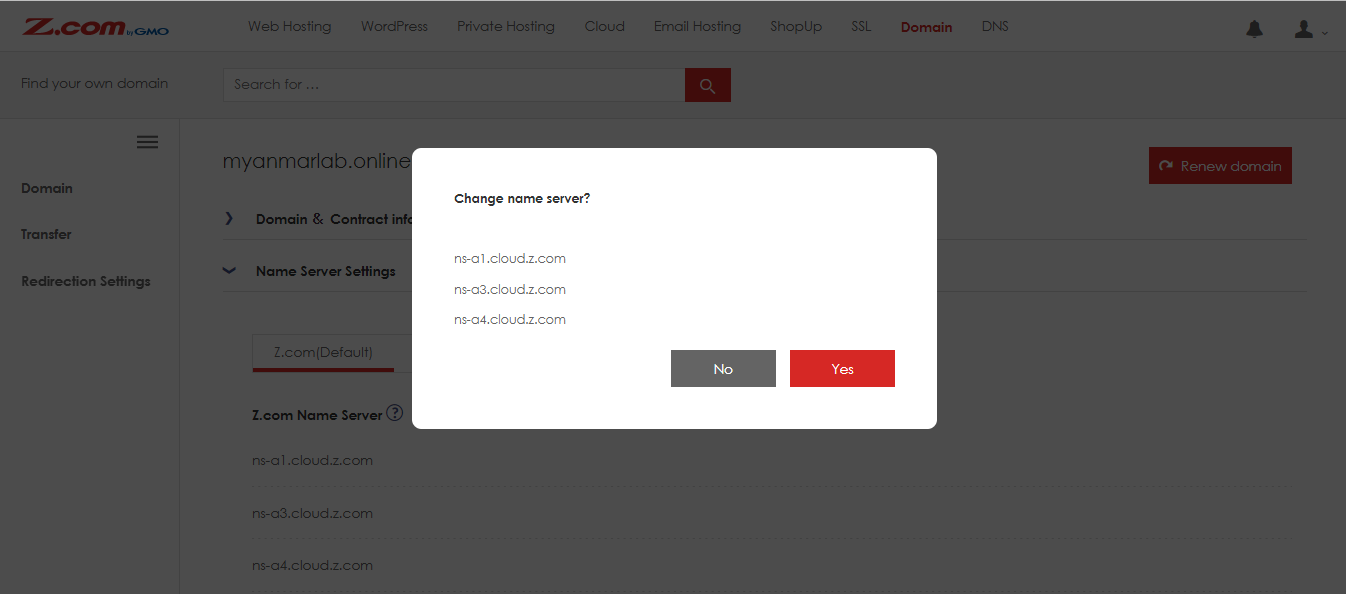
Task: Confirm name server change with Yes
Action: click(842, 368)
